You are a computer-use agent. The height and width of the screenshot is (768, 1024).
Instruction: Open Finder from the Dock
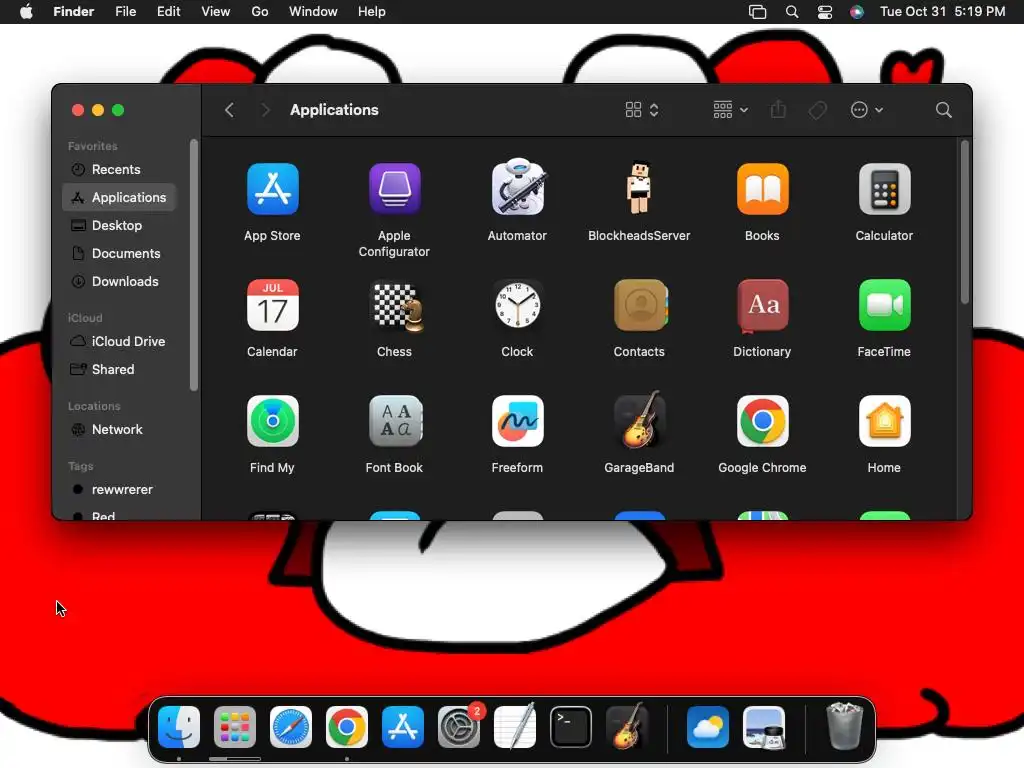pos(179,727)
